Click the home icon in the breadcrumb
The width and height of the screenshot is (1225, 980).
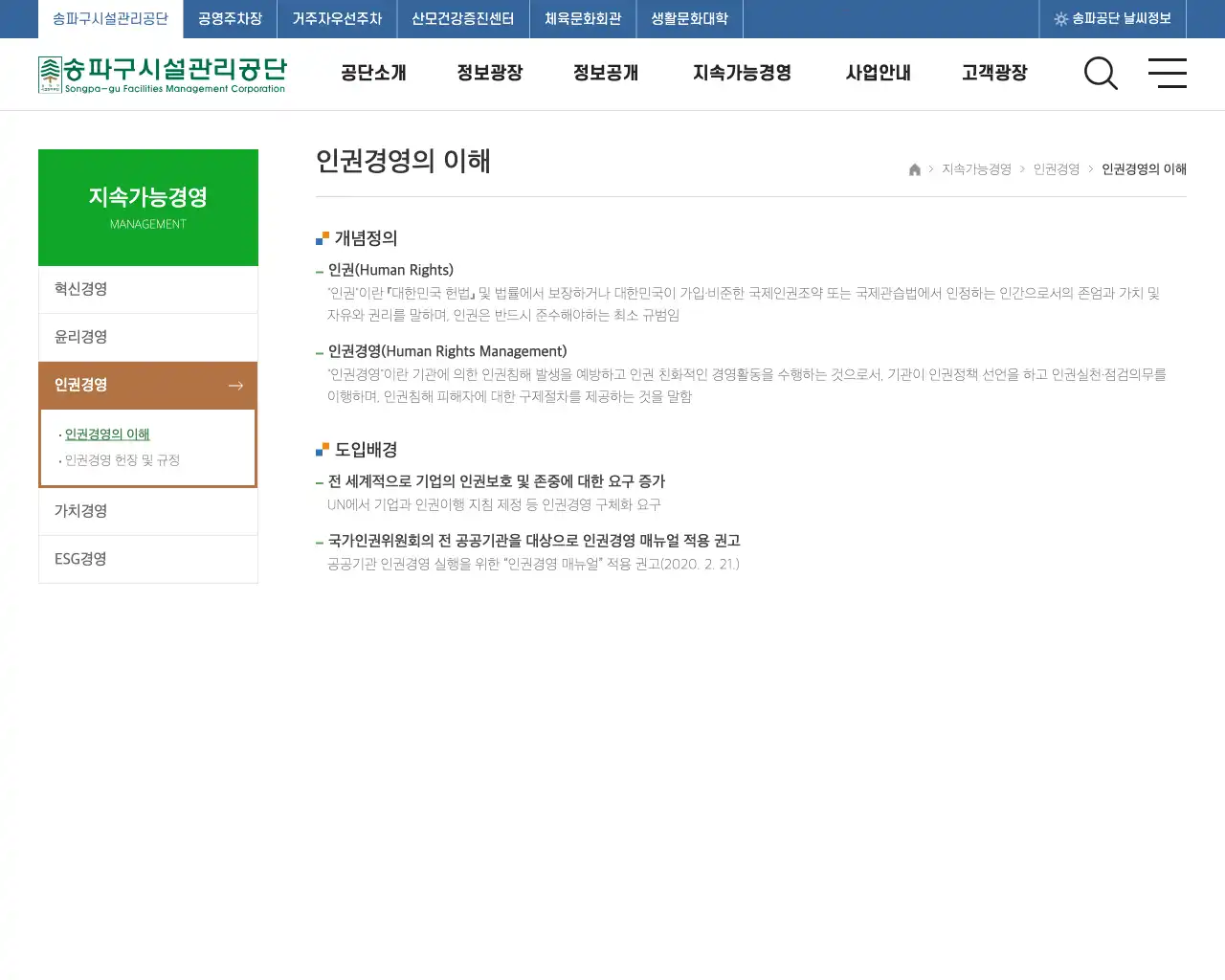914,169
